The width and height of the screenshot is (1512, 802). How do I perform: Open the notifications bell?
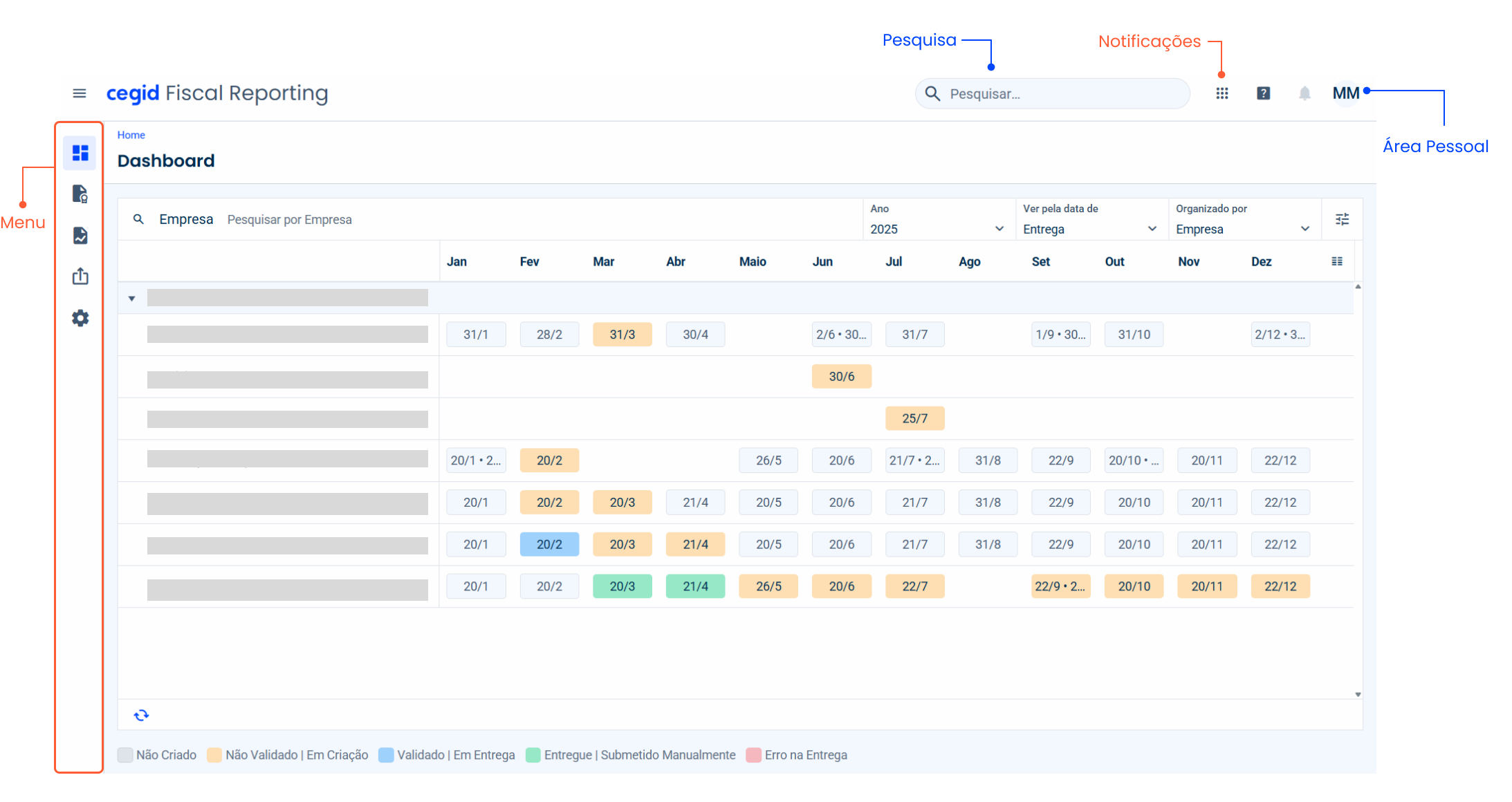coord(1304,93)
